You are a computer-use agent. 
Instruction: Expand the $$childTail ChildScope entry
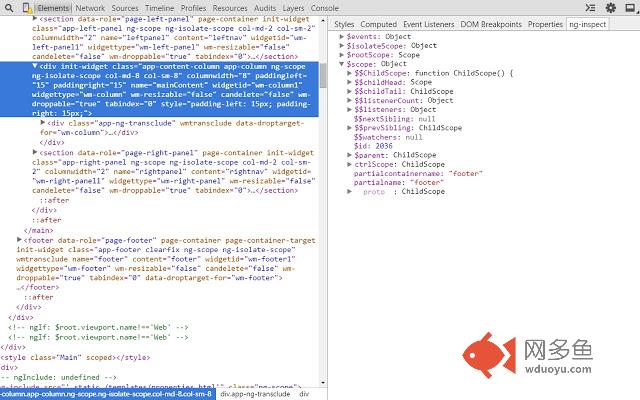point(349,91)
